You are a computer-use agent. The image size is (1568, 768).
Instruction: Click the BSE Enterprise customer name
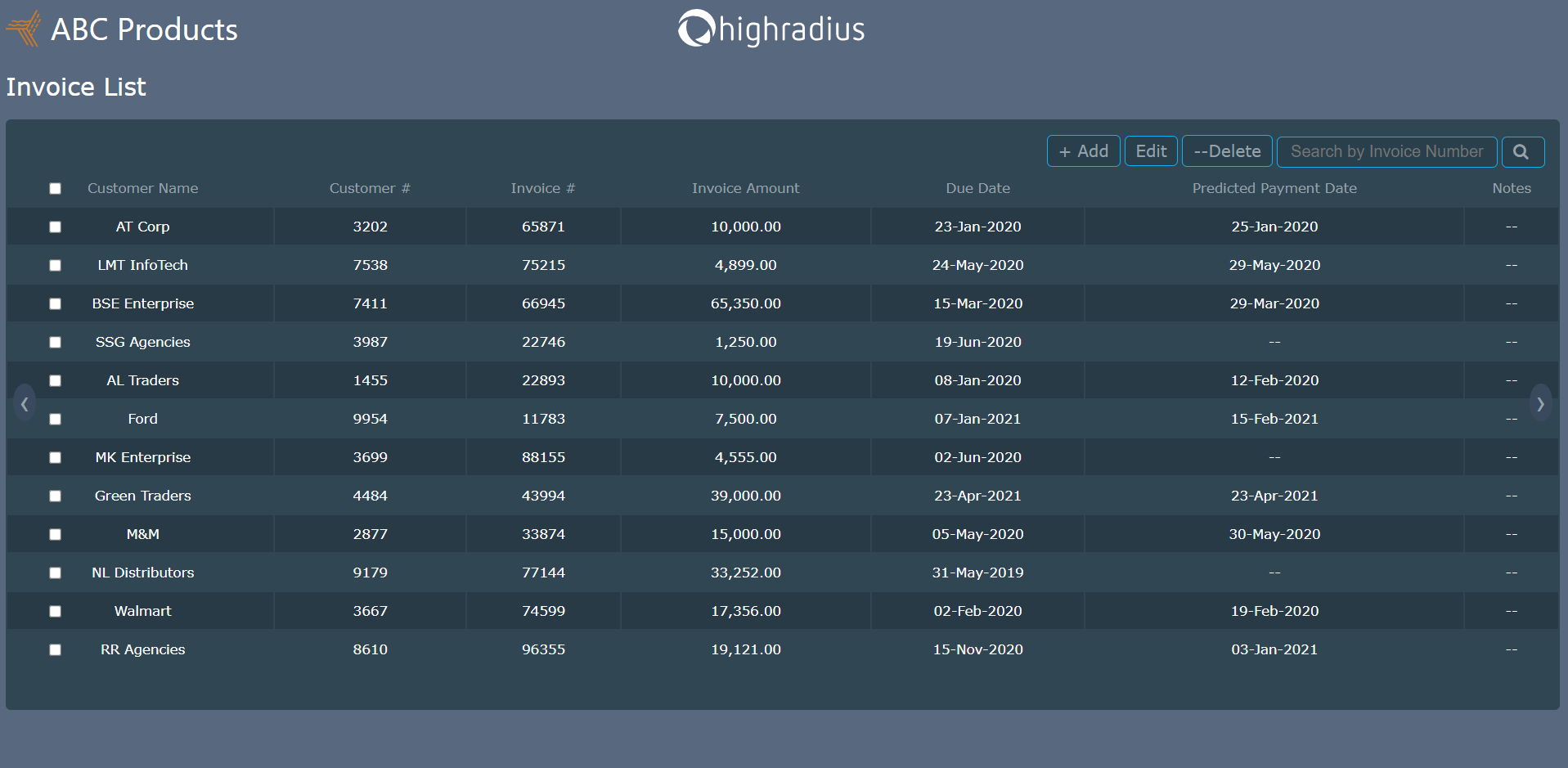click(142, 303)
